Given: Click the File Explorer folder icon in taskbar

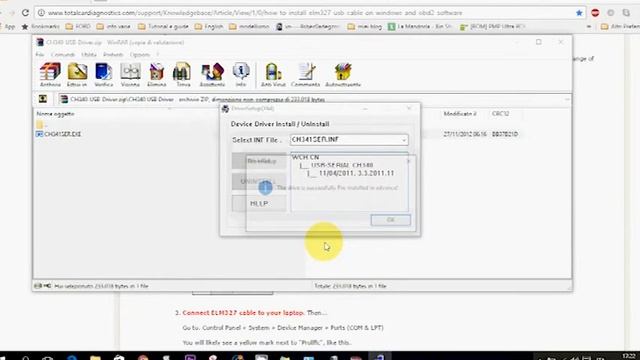Looking at the screenshot, I should pyautogui.click(x=95, y=358).
